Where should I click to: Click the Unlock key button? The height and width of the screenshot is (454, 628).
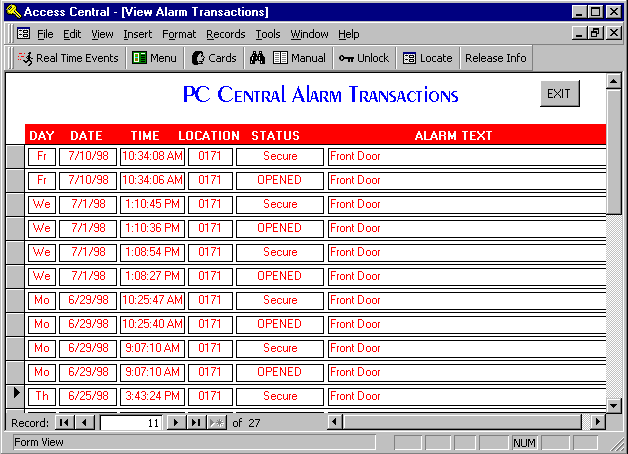[364, 58]
